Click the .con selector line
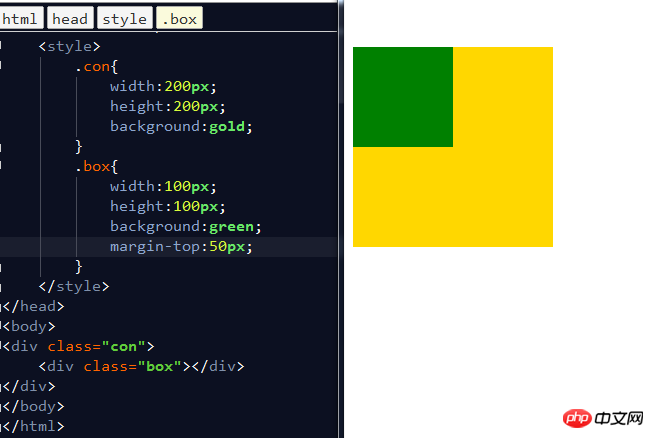The width and height of the screenshot is (654, 438). [x=96, y=66]
